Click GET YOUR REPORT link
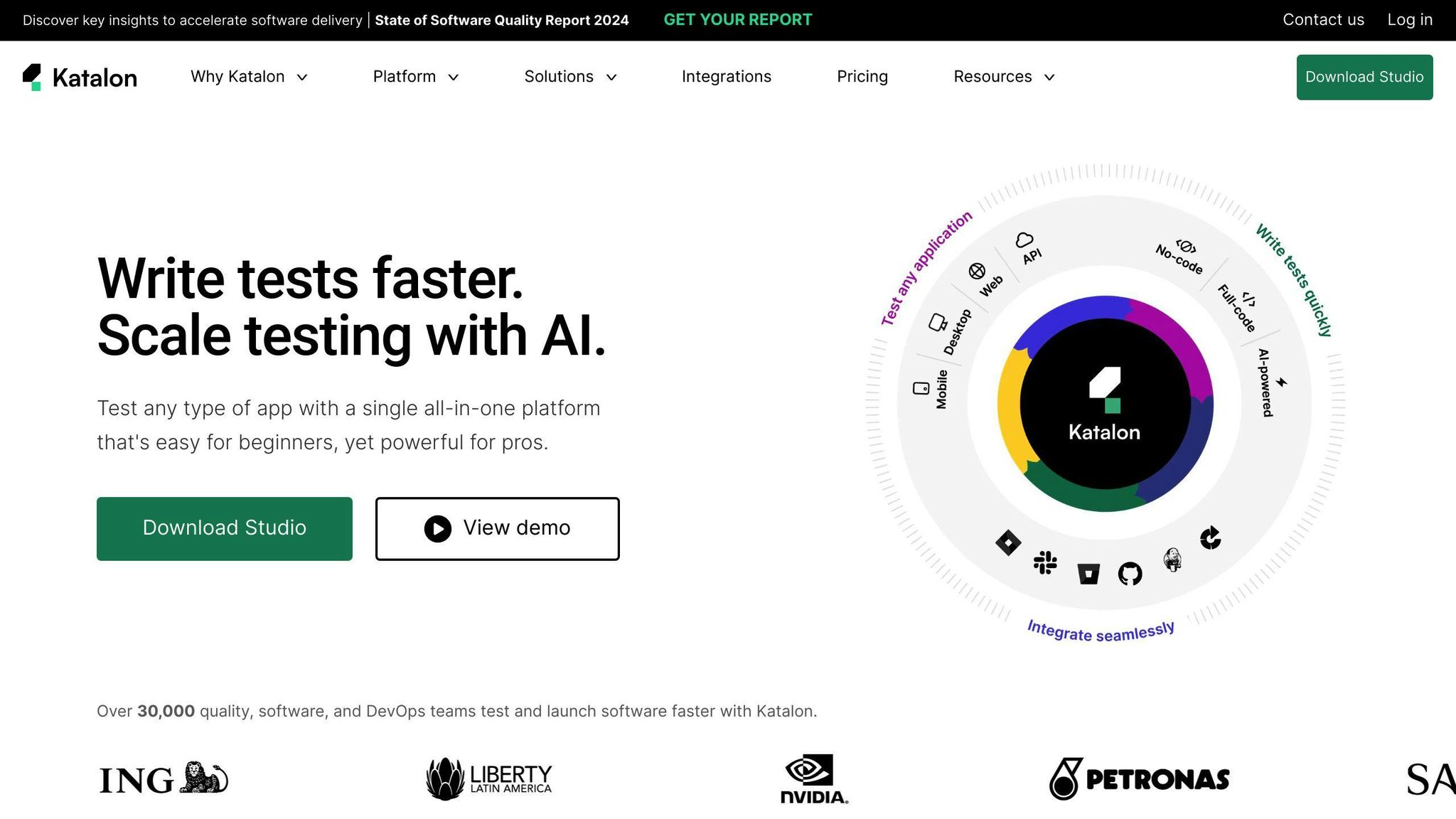The width and height of the screenshot is (1456, 819). tap(738, 20)
